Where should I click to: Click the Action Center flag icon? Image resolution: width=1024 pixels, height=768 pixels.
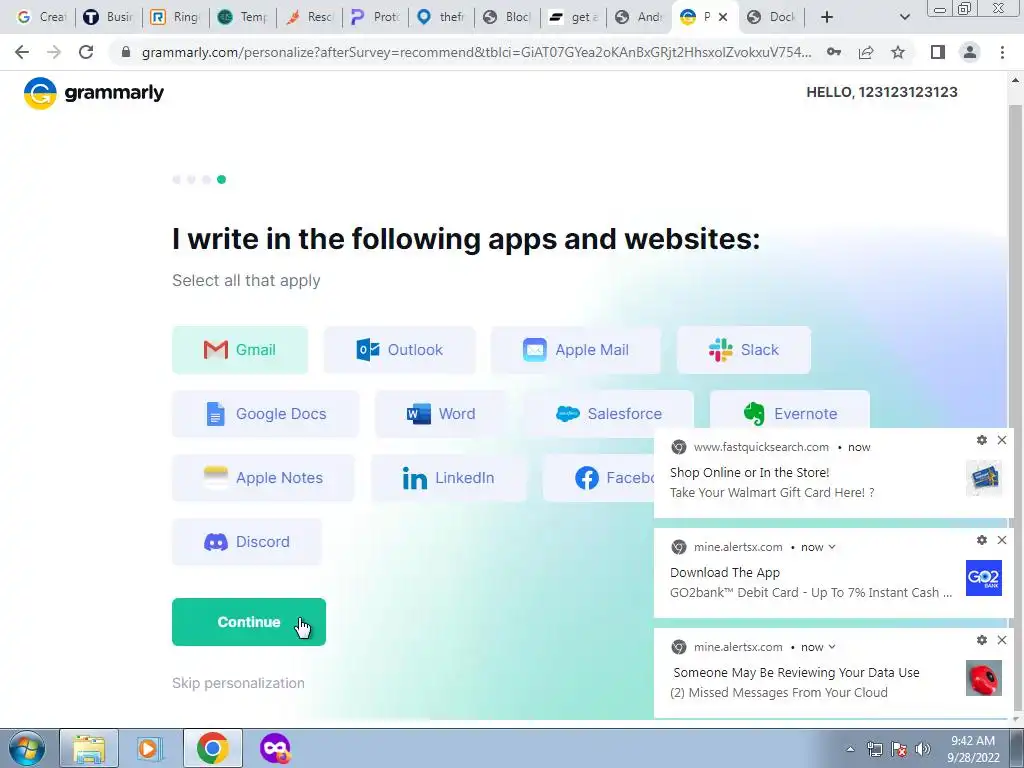point(899,749)
